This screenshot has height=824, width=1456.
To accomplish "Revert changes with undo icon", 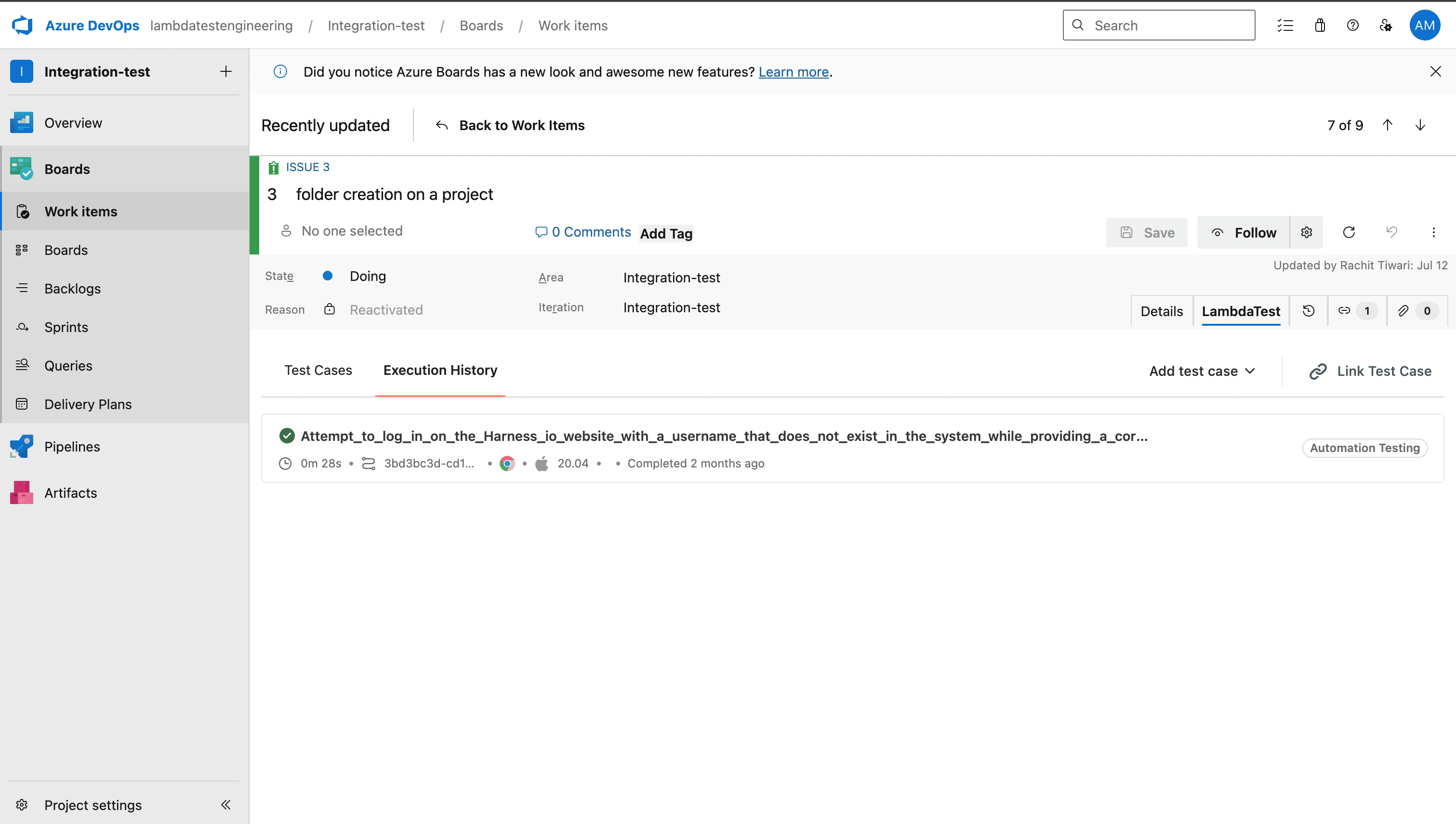I will [x=1391, y=232].
